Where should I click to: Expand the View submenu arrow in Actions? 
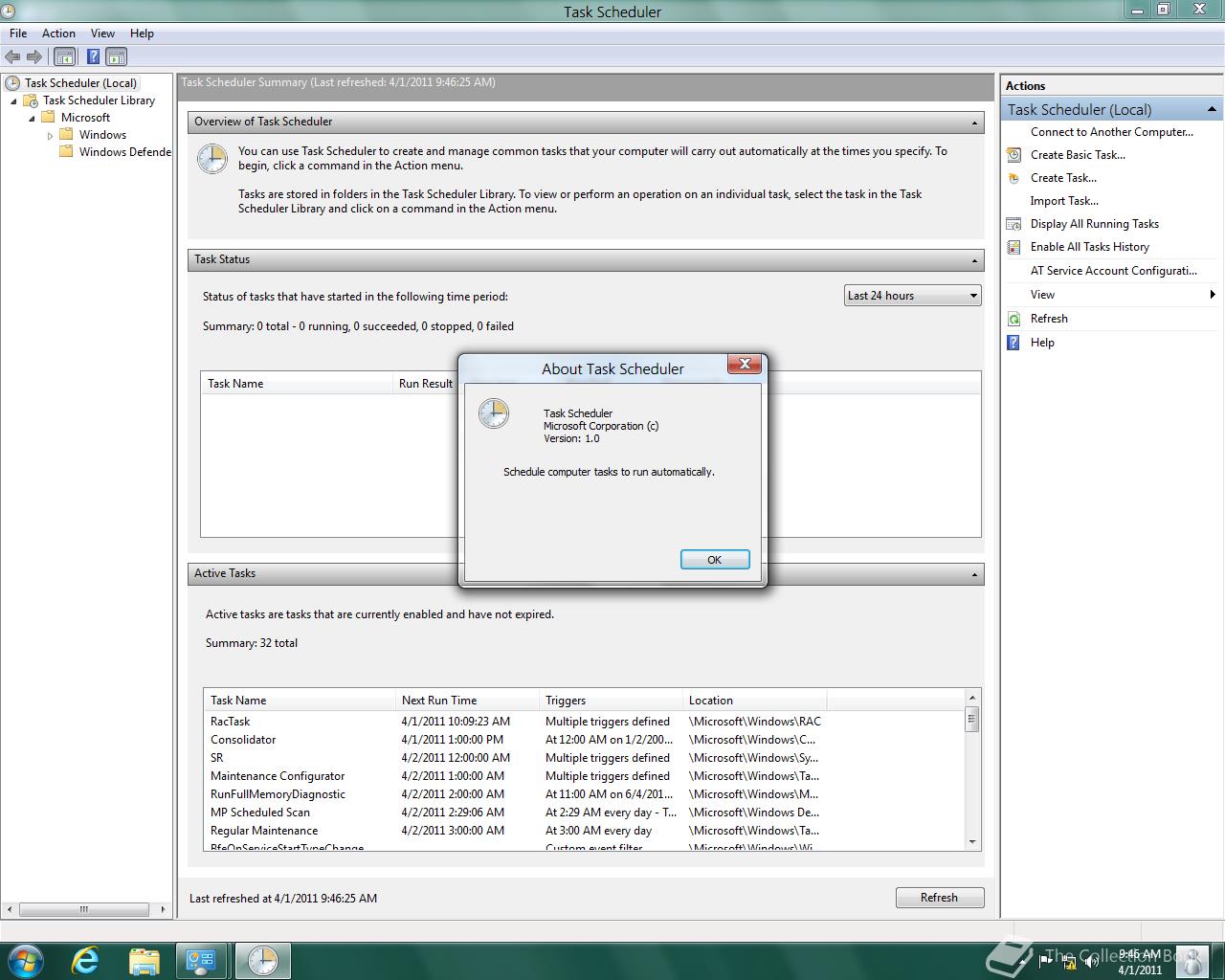(x=1213, y=295)
